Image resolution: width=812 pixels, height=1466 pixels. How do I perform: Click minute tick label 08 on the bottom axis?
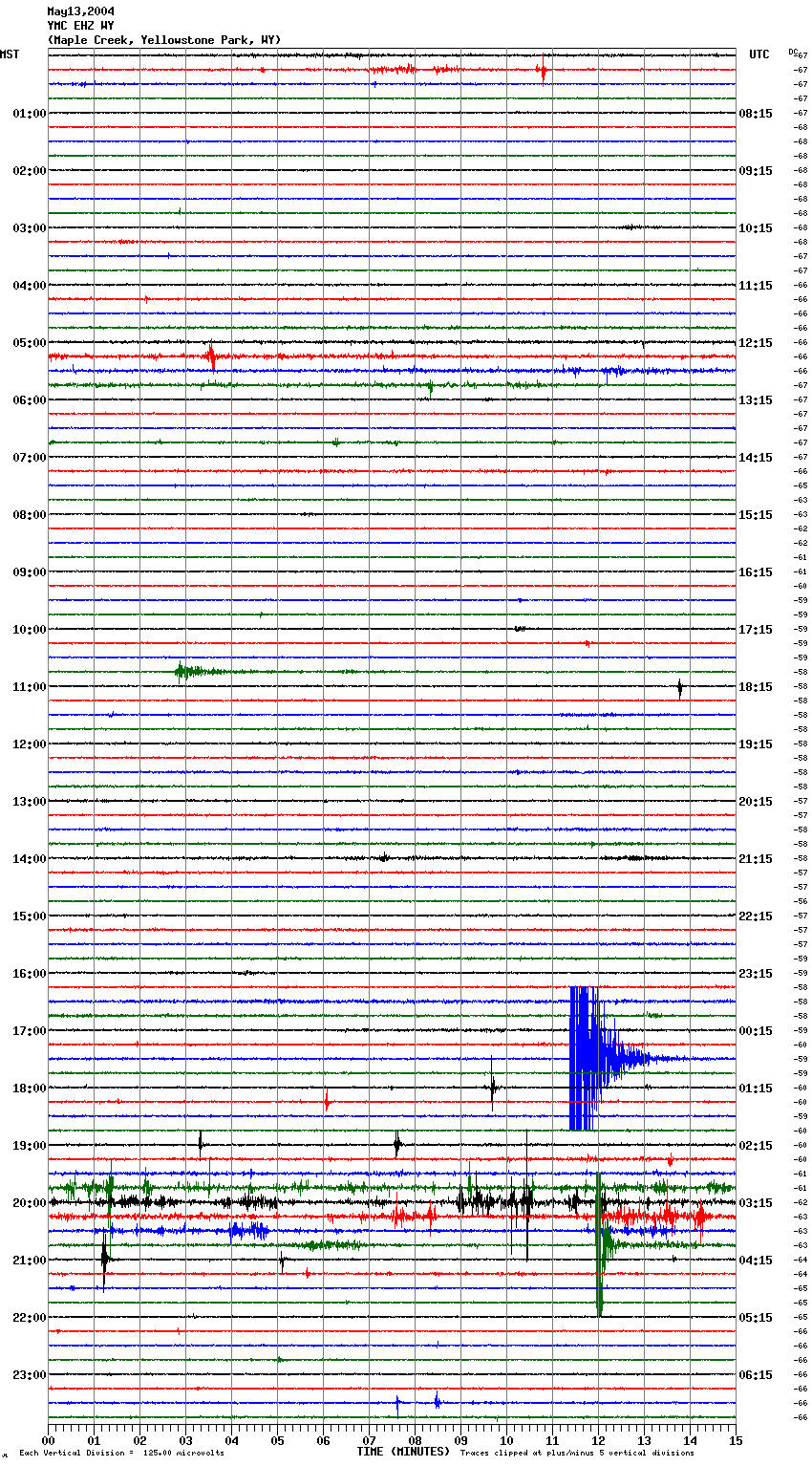tap(415, 1440)
